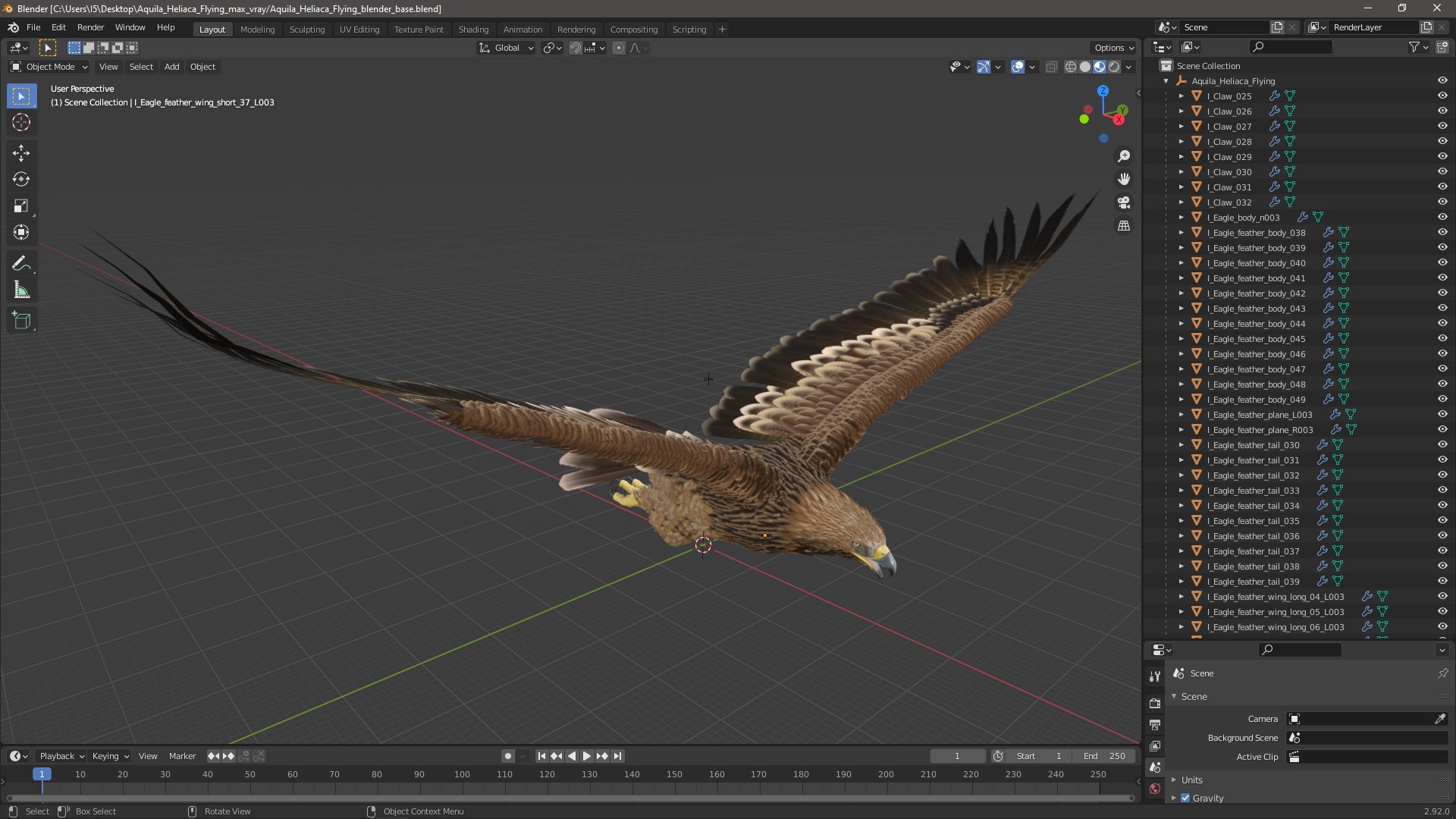Switch to the UV Editing workspace tab
Image resolution: width=1456 pixels, height=819 pixels.
pyautogui.click(x=359, y=30)
